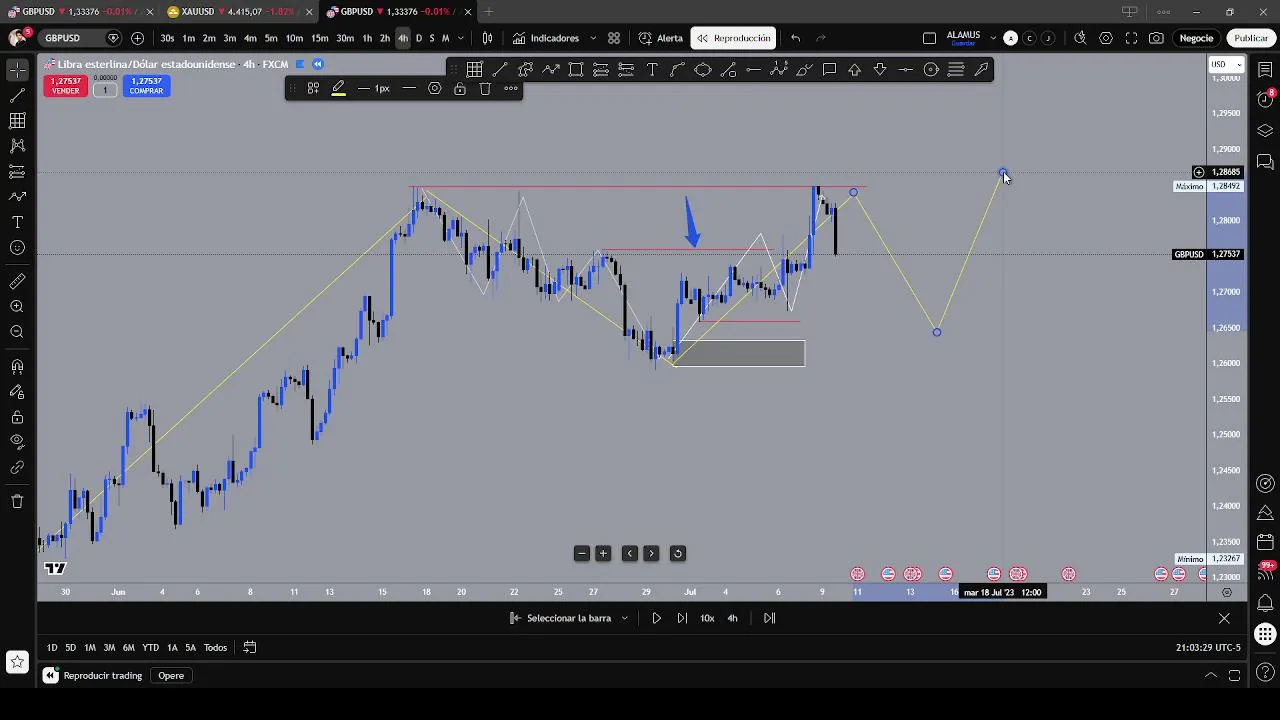Delete objects with the sidebar trash icon
This screenshot has width=1280, height=720.
(x=17, y=501)
